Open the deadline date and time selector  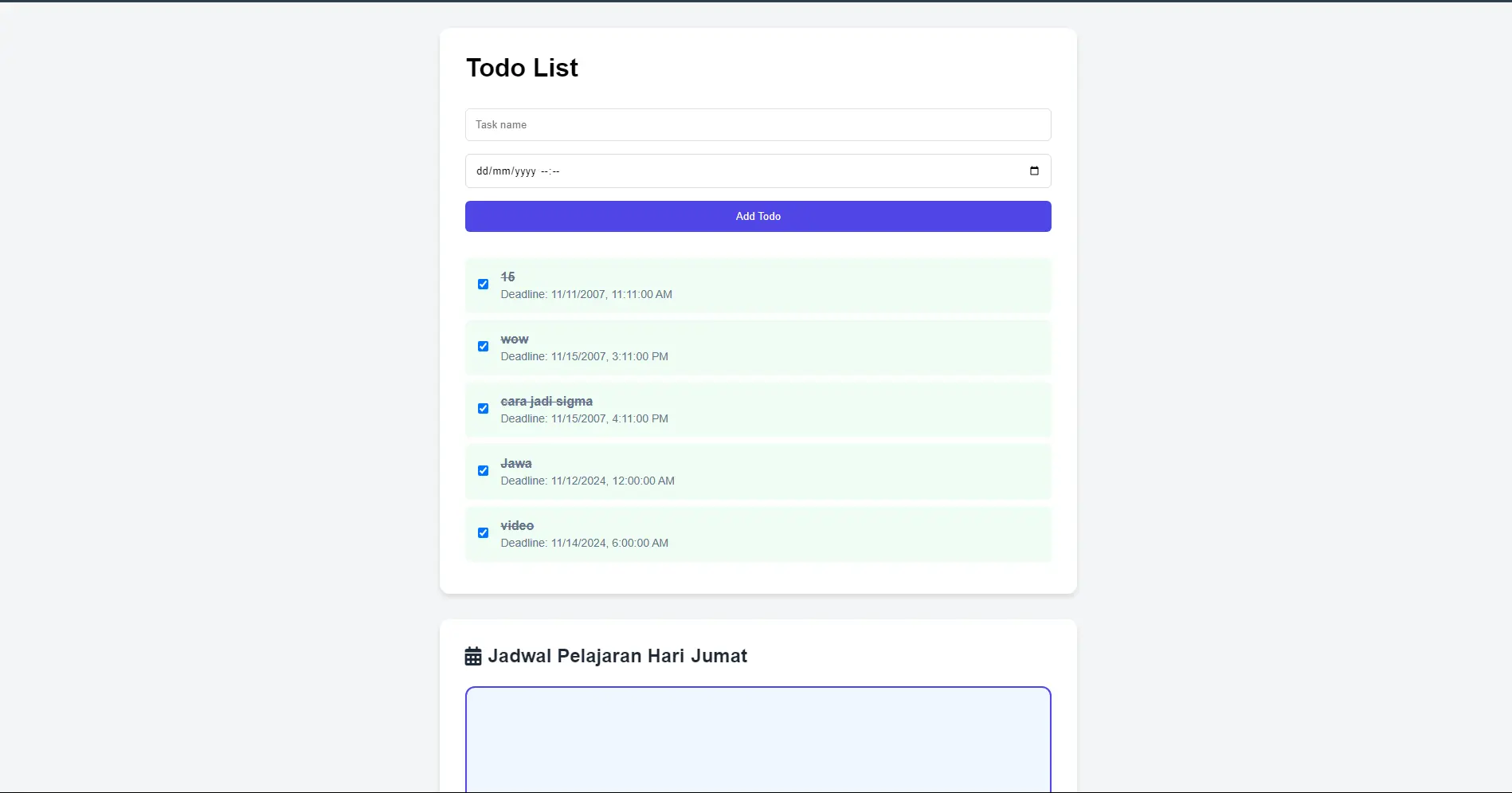click(717, 171)
